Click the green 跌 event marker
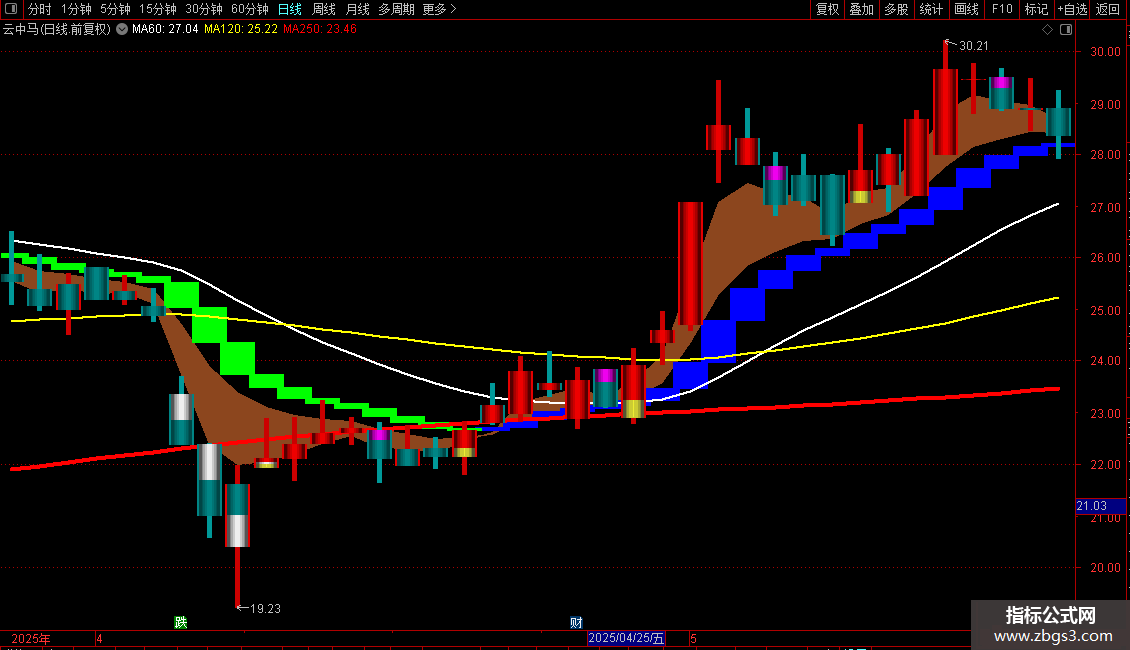The width and height of the screenshot is (1130, 650). [x=181, y=622]
